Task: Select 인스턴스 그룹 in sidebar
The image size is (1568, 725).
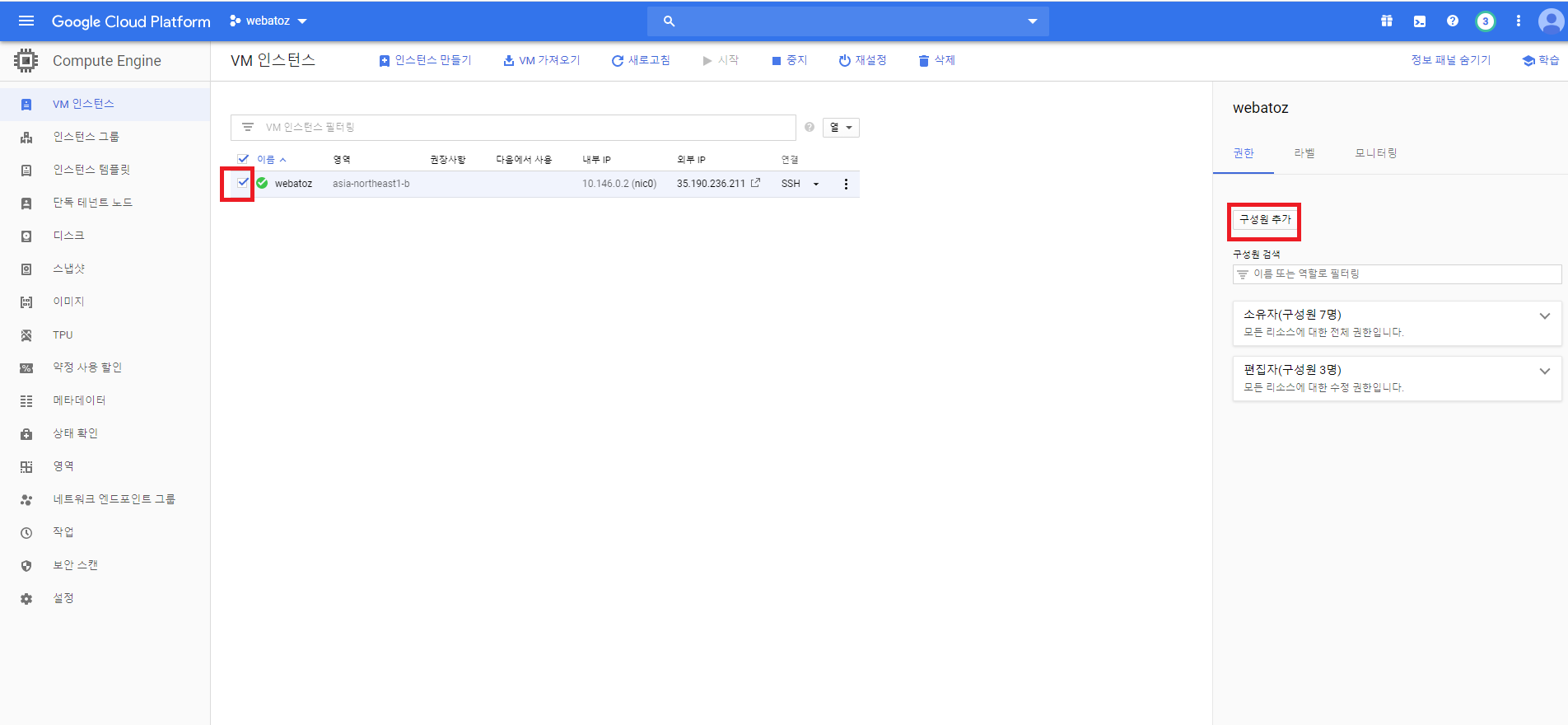Action: [x=86, y=137]
